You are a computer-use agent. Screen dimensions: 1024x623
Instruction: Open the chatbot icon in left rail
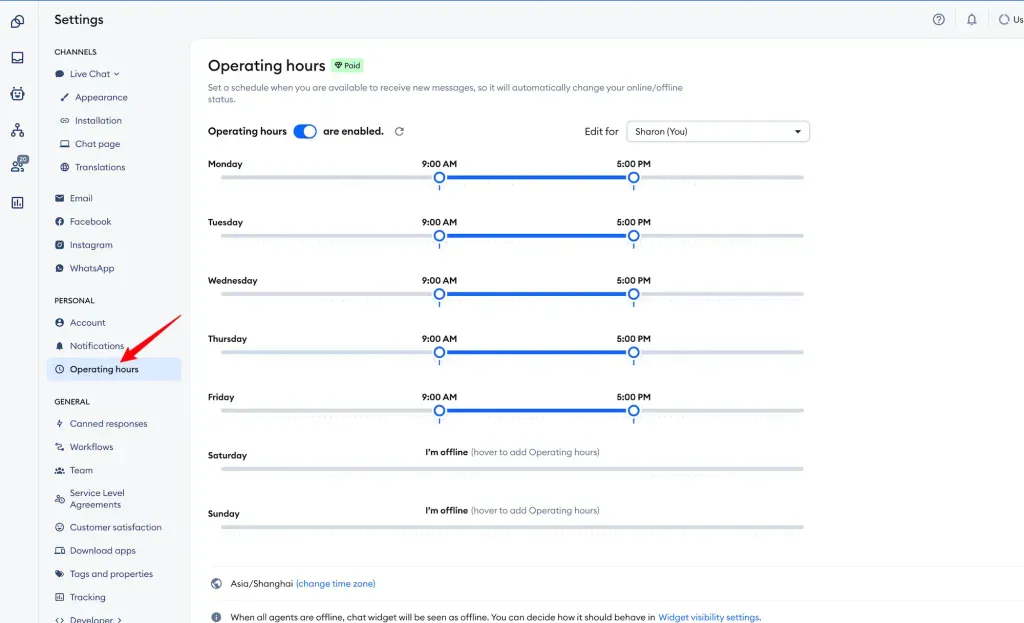coord(18,93)
